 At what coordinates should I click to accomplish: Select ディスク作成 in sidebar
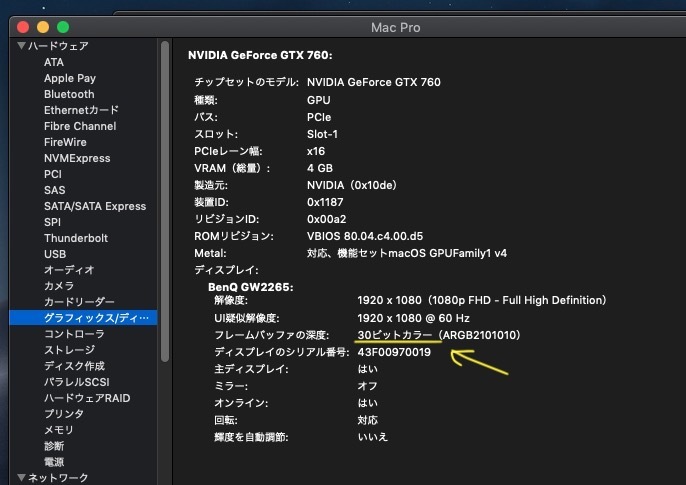74,366
